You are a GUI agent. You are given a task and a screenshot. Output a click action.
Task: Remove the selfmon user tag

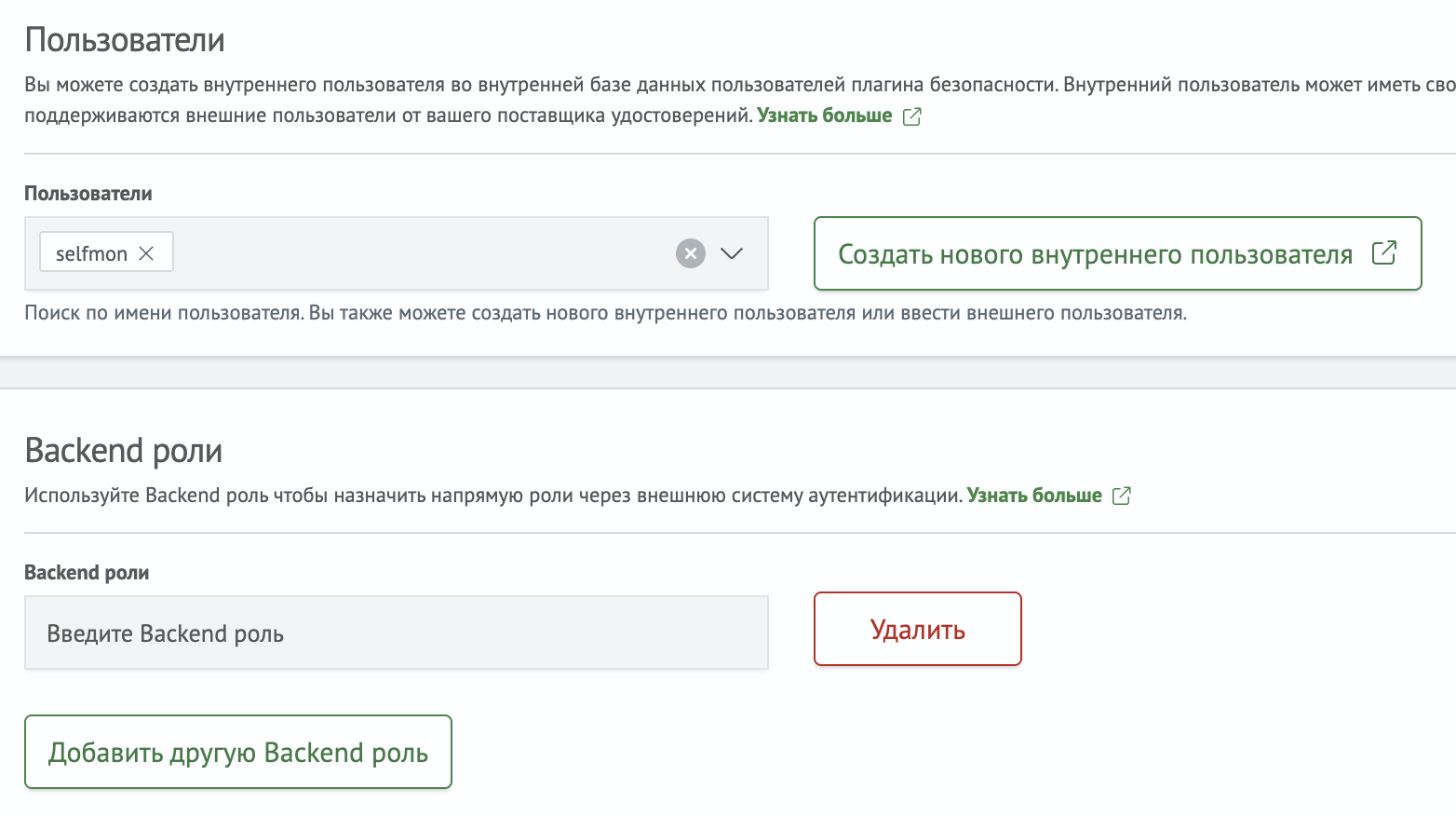coord(146,253)
